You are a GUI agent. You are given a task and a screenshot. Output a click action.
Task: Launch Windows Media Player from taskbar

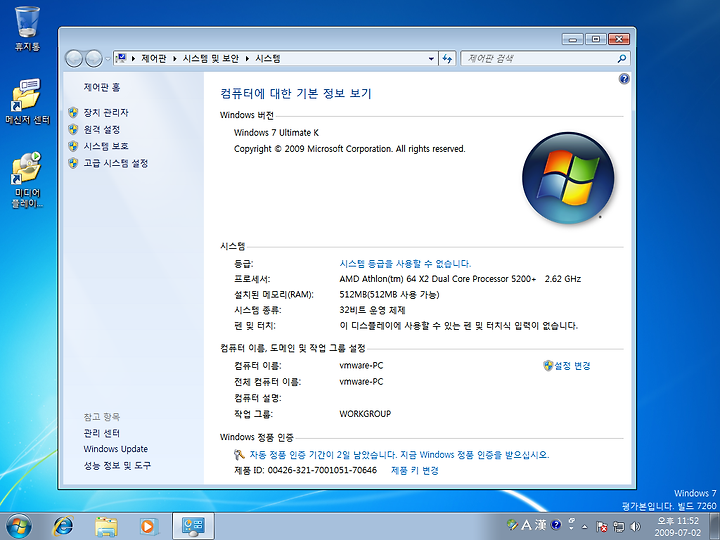[148, 526]
